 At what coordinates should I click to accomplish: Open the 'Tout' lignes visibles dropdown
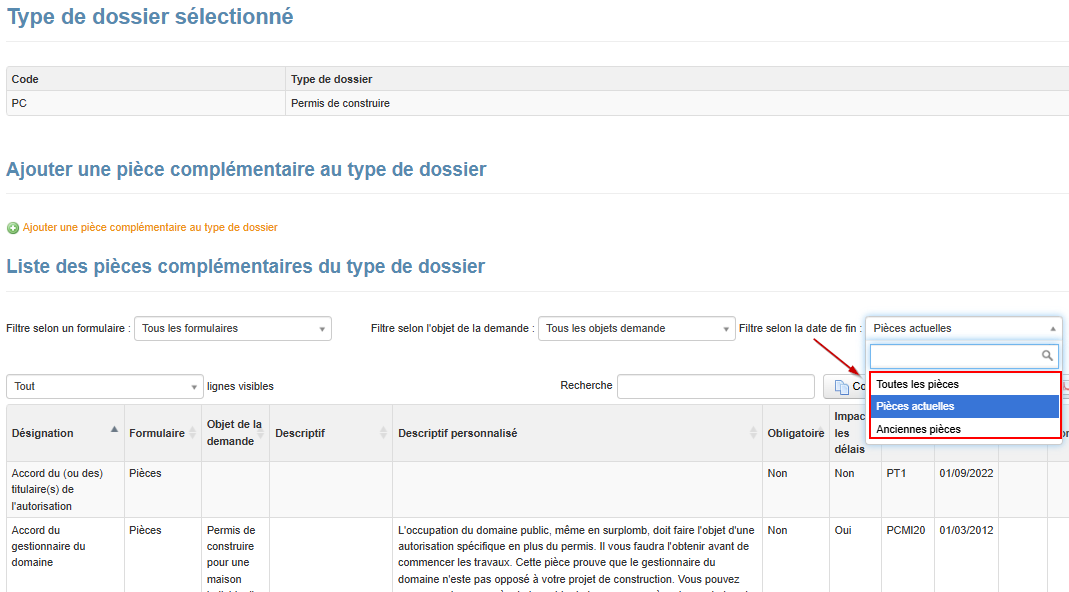tap(104, 386)
